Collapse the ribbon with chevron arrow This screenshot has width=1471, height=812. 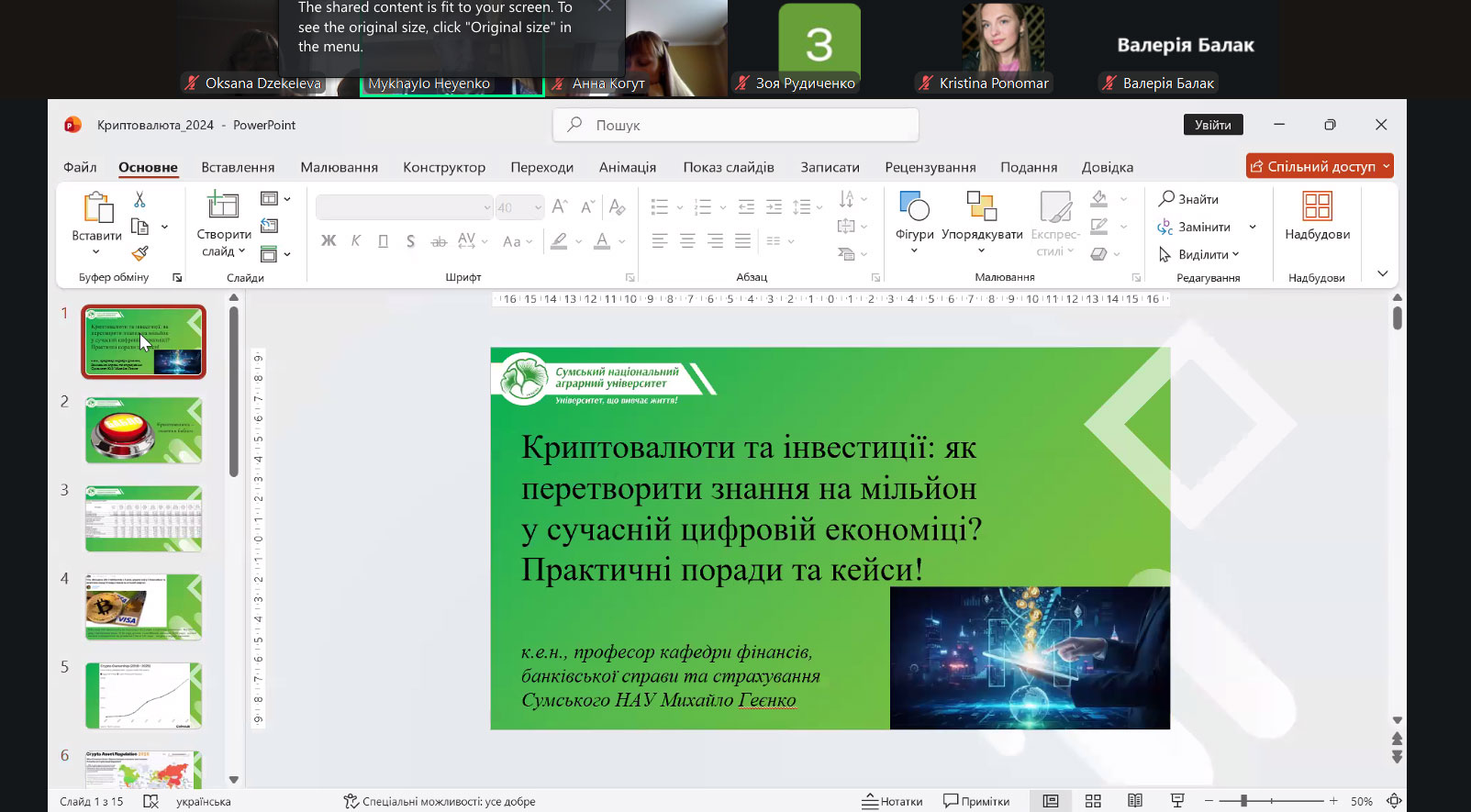pos(1382,273)
